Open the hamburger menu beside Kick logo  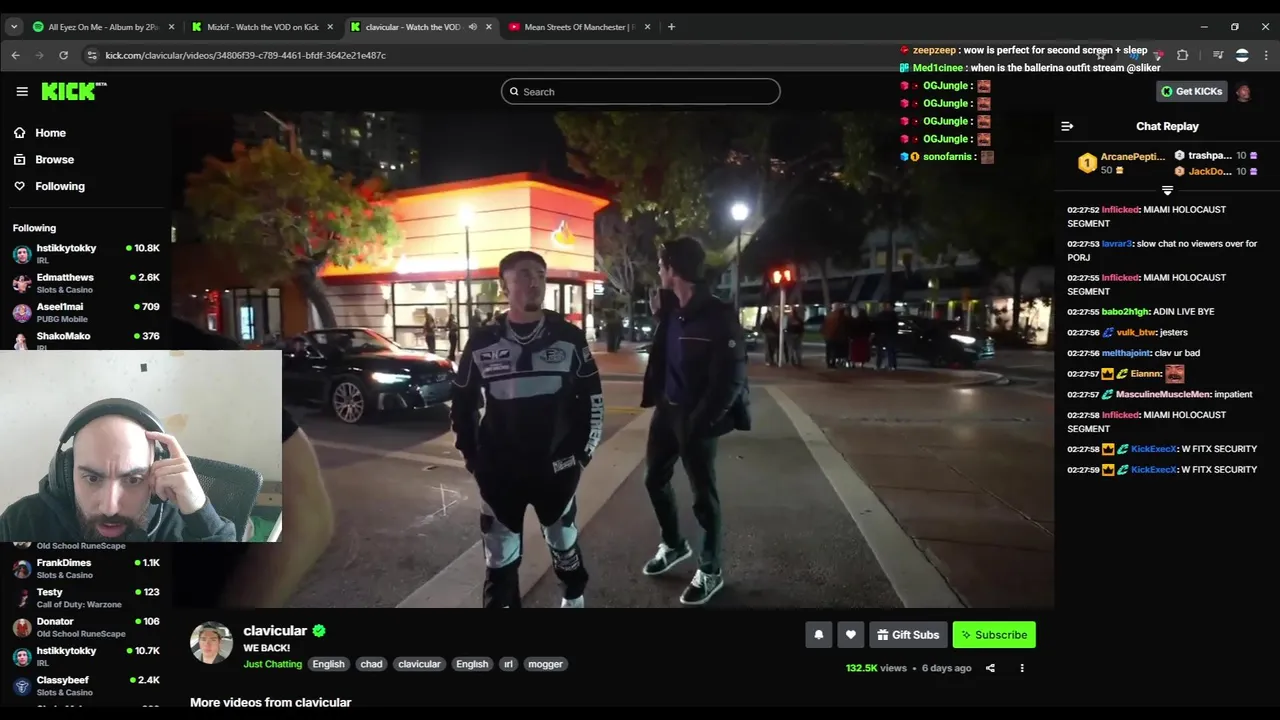pos(22,91)
